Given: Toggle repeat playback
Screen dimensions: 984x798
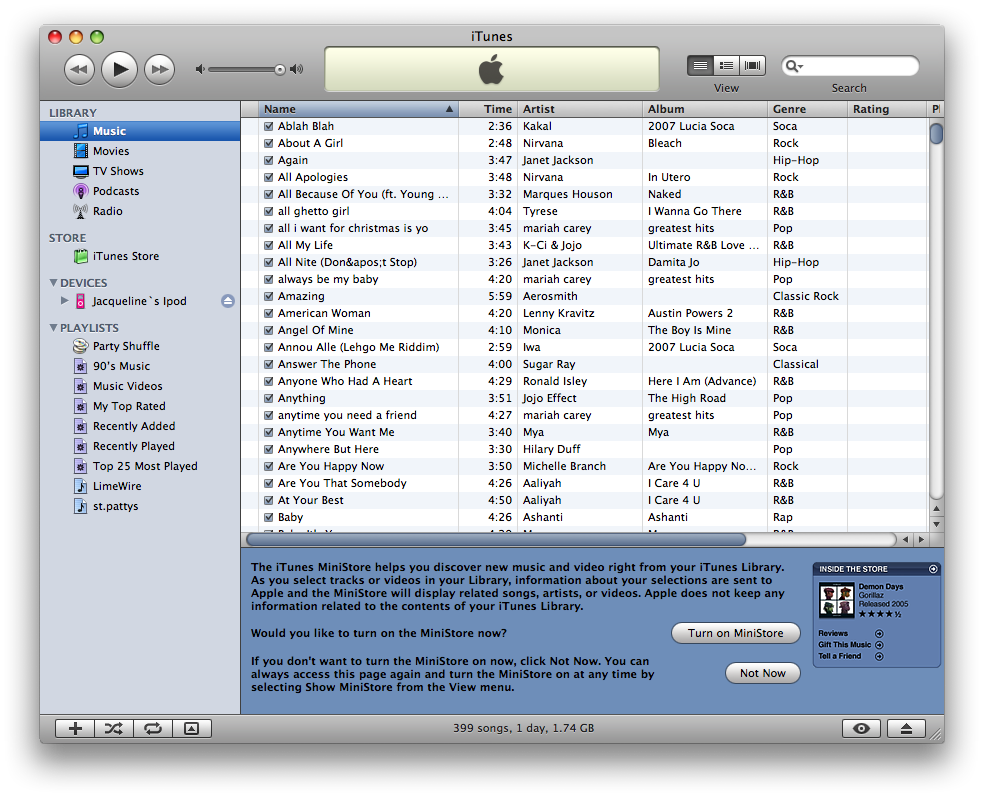Looking at the screenshot, I should click(x=152, y=728).
